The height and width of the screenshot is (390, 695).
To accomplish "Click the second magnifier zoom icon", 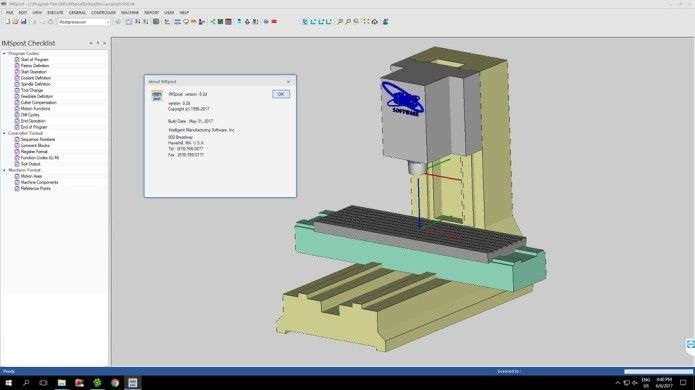I will pos(348,22).
